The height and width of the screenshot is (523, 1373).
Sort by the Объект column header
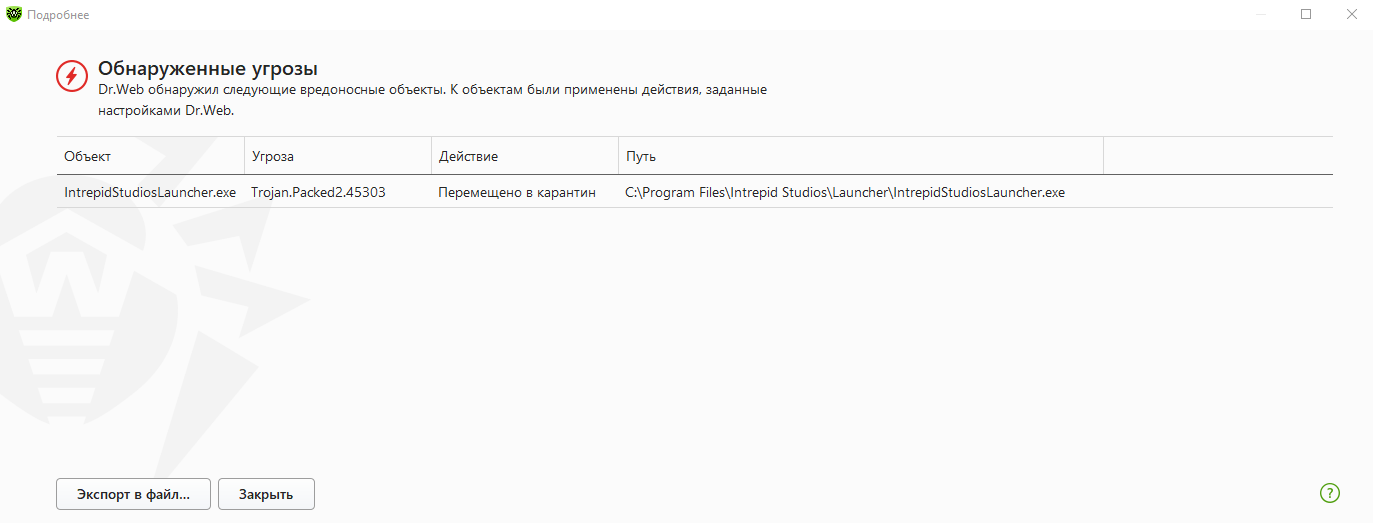click(x=150, y=156)
